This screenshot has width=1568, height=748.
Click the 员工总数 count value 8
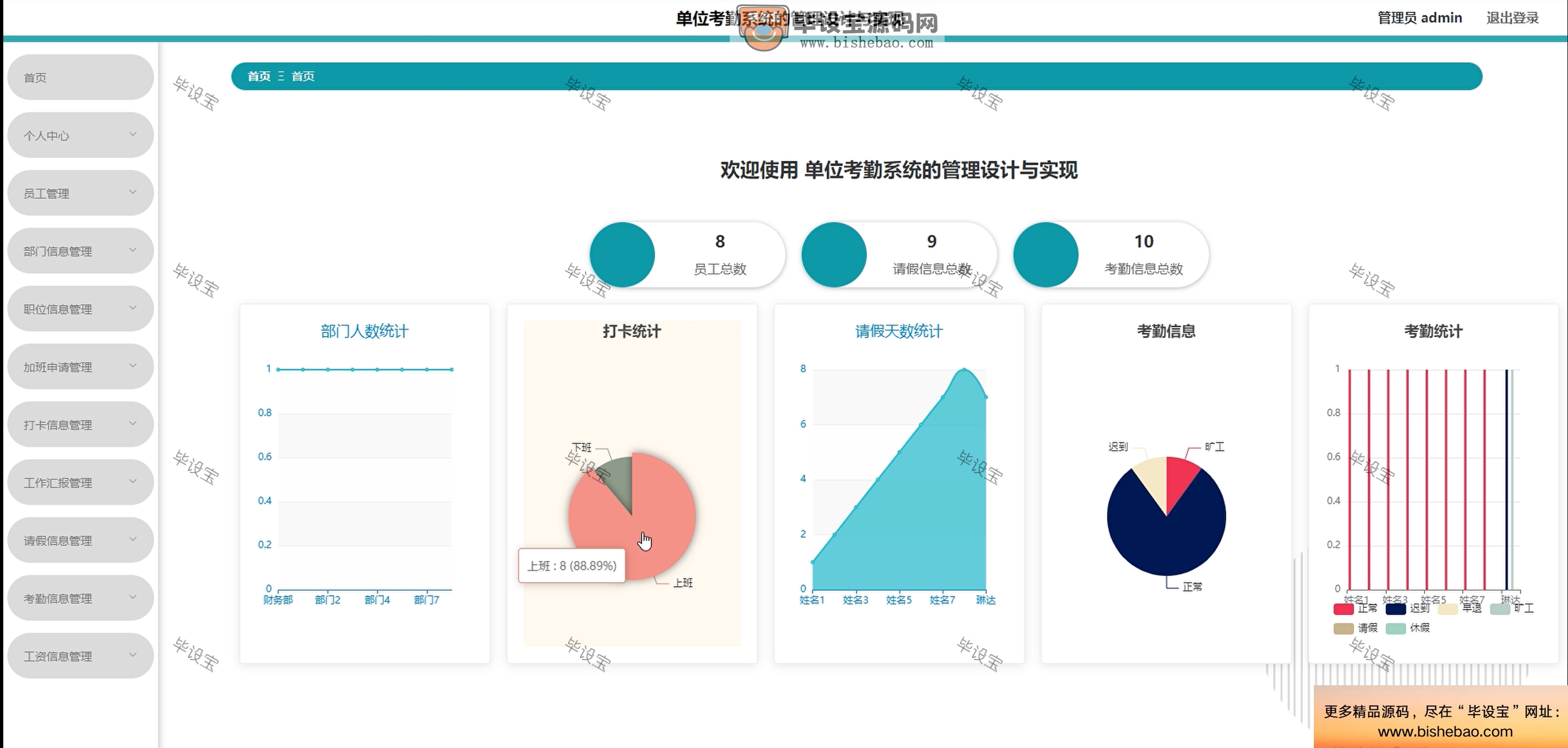(x=720, y=241)
